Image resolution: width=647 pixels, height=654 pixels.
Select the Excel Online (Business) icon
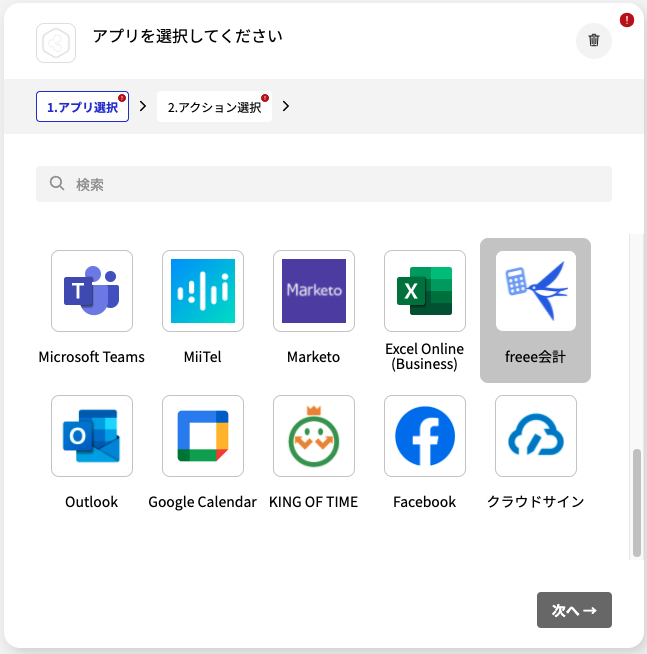point(425,291)
